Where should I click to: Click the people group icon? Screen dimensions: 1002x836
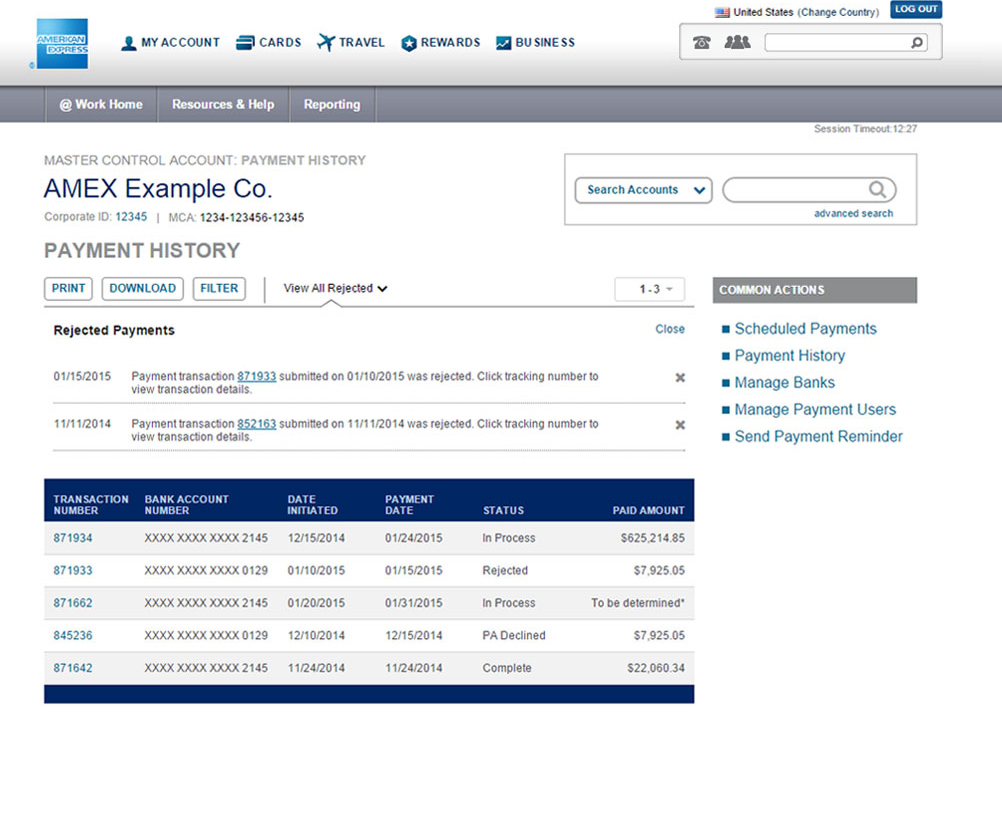737,42
